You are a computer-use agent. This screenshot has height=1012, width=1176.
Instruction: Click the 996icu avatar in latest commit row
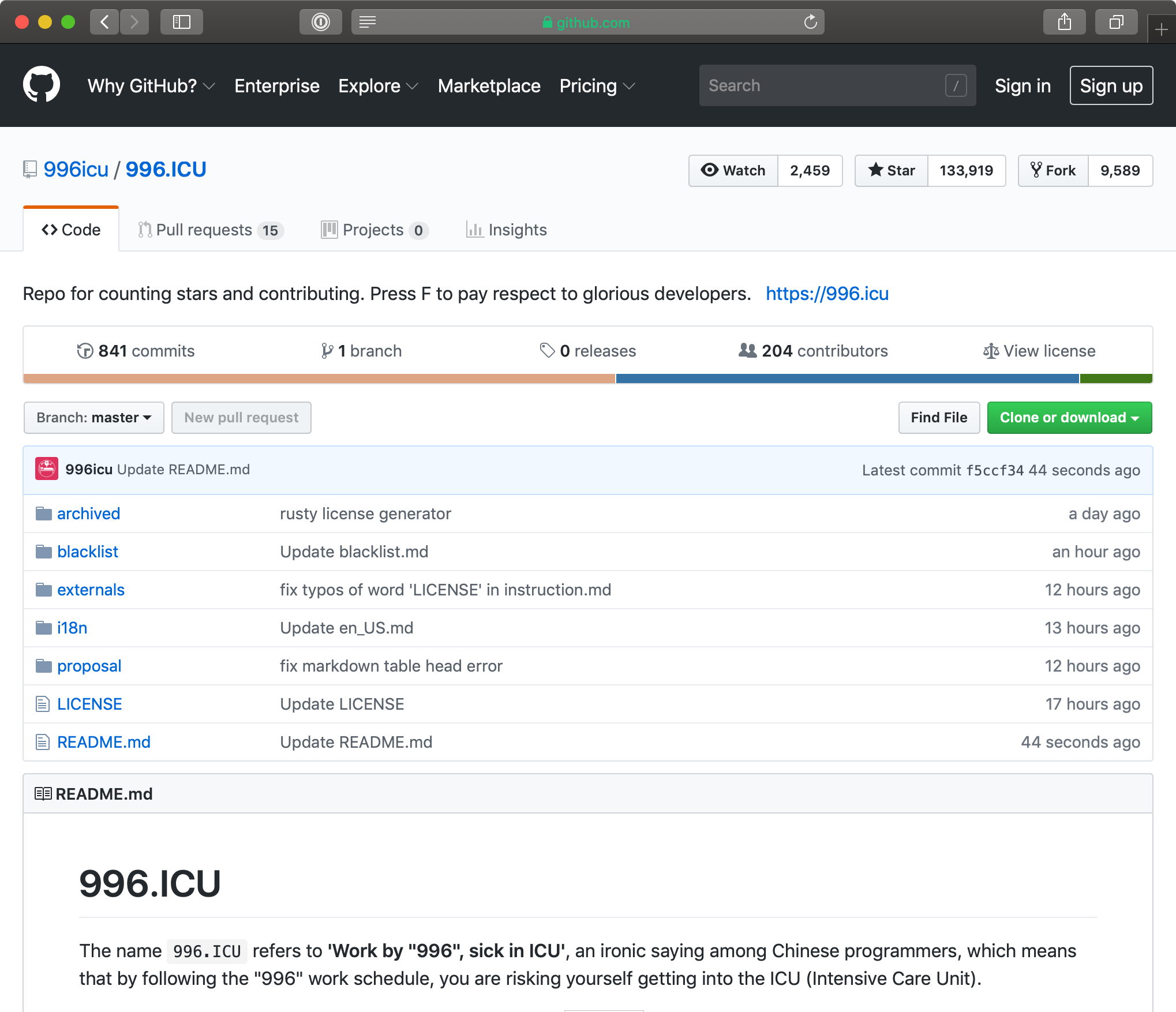point(47,469)
